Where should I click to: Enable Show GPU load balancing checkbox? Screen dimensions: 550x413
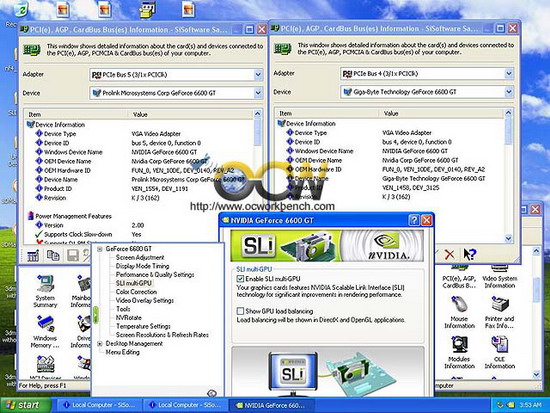pos(240,311)
